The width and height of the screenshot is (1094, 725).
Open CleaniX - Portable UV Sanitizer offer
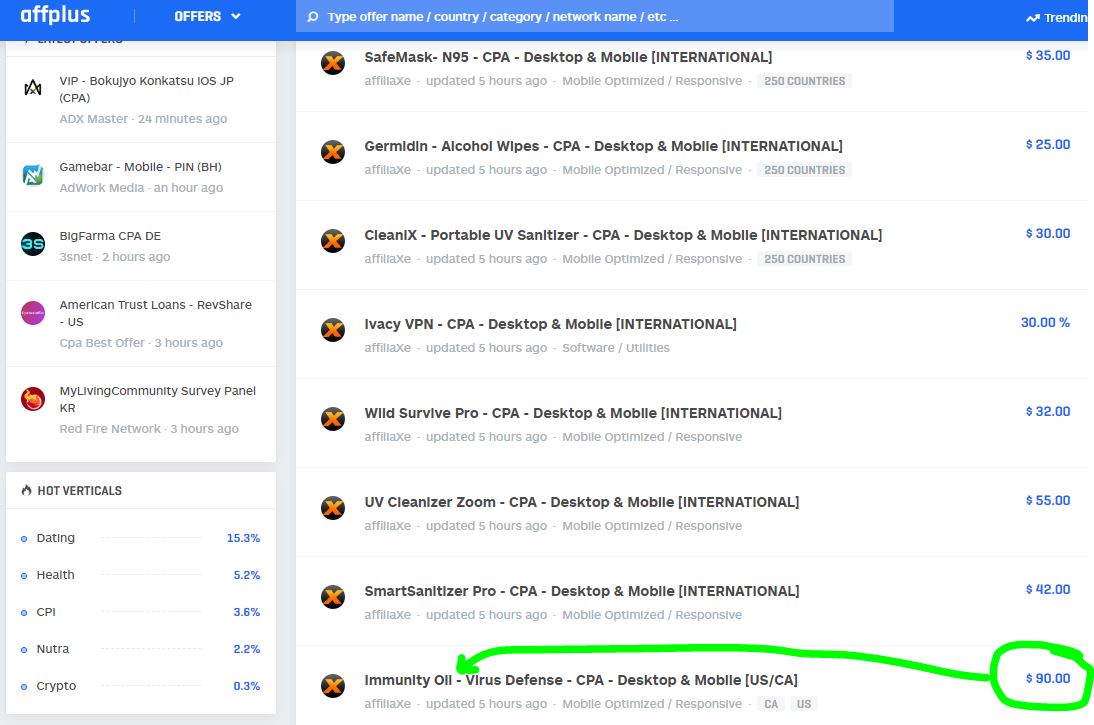point(623,235)
